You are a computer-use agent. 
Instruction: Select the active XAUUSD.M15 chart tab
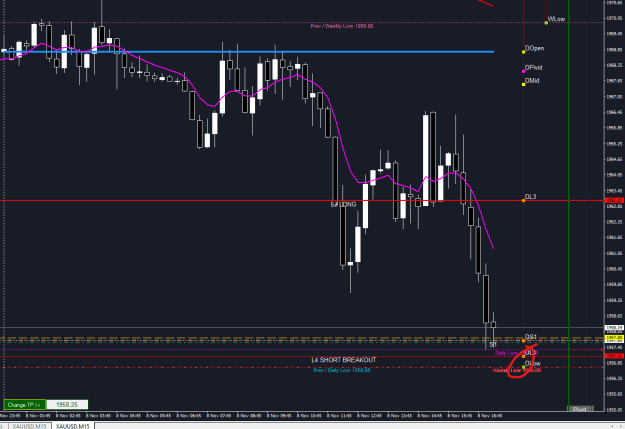73,426
